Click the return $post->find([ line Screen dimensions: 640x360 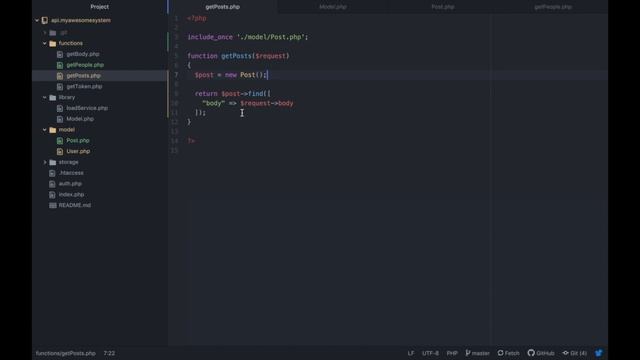pyautogui.click(x=233, y=93)
